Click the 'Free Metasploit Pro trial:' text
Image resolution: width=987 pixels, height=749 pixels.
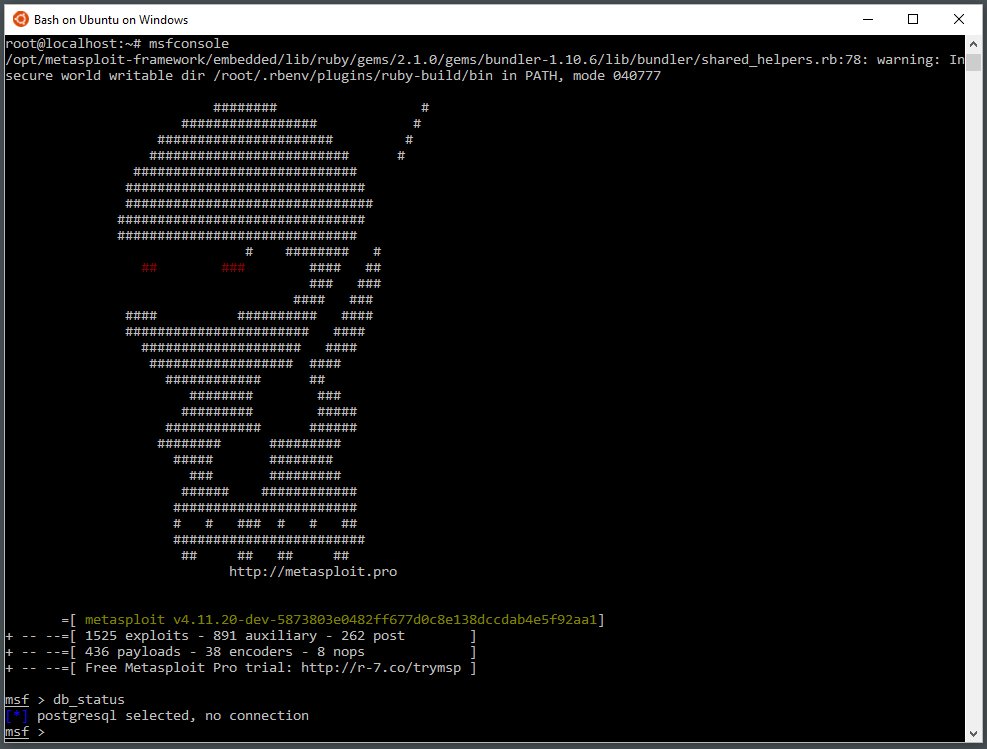click(x=189, y=668)
